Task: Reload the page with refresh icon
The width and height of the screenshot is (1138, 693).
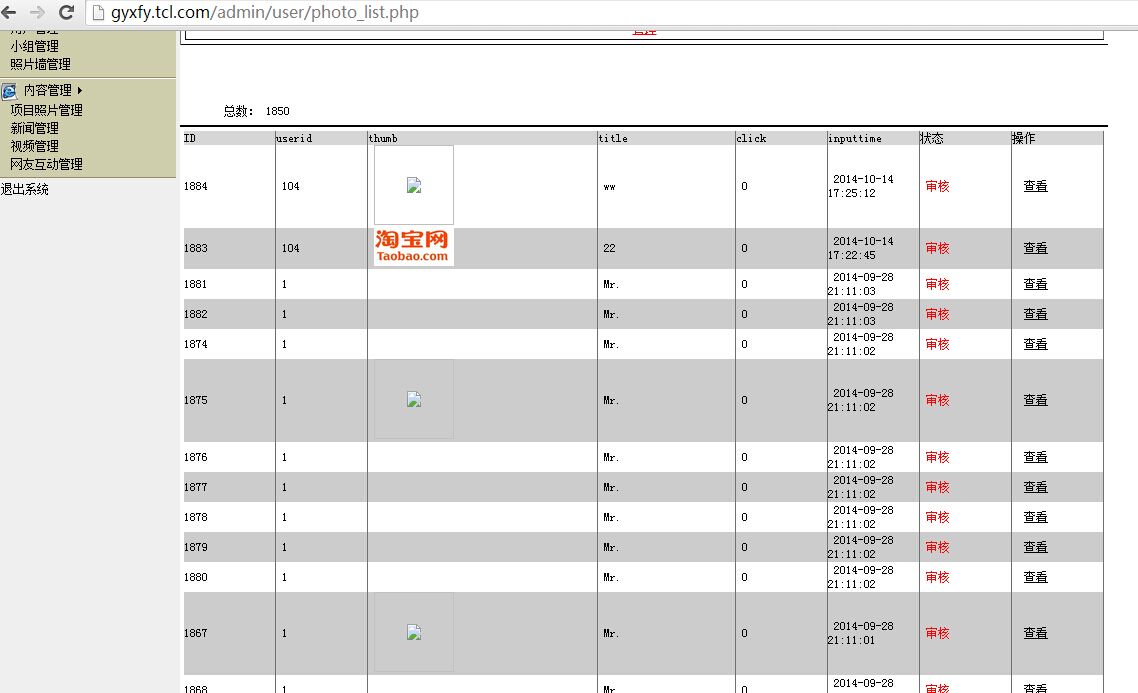Action: pos(66,12)
